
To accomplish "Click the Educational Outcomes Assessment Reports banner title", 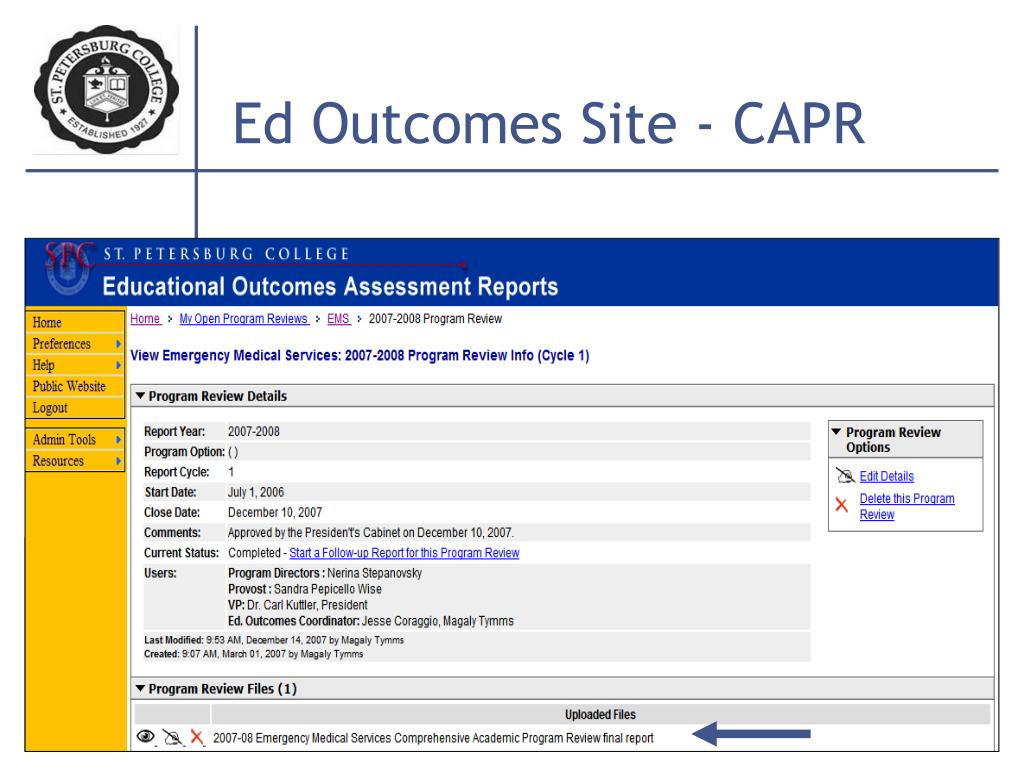I will 330,287.
